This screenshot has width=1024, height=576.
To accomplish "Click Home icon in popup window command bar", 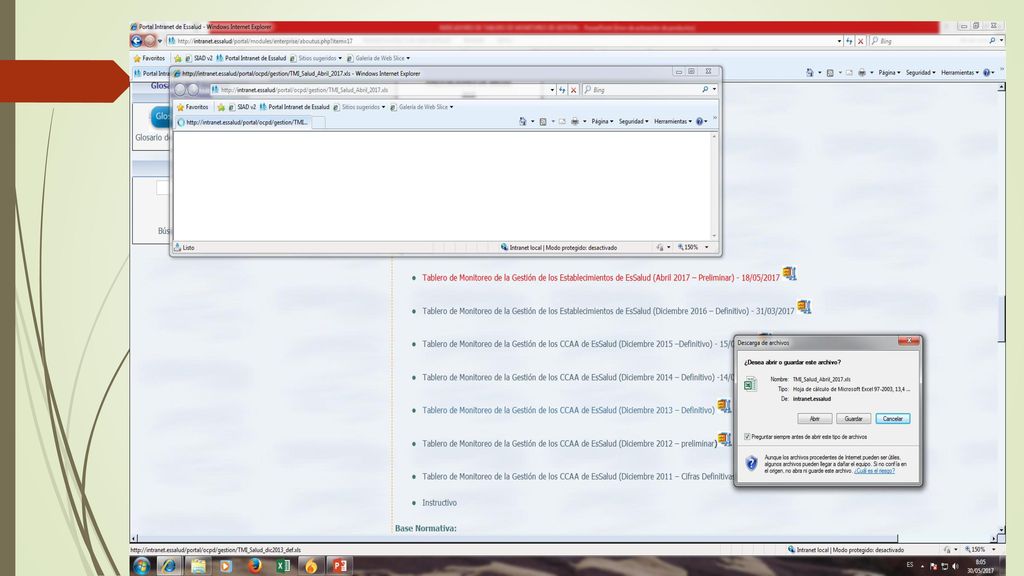I will pyautogui.click(x=522, y=121).
